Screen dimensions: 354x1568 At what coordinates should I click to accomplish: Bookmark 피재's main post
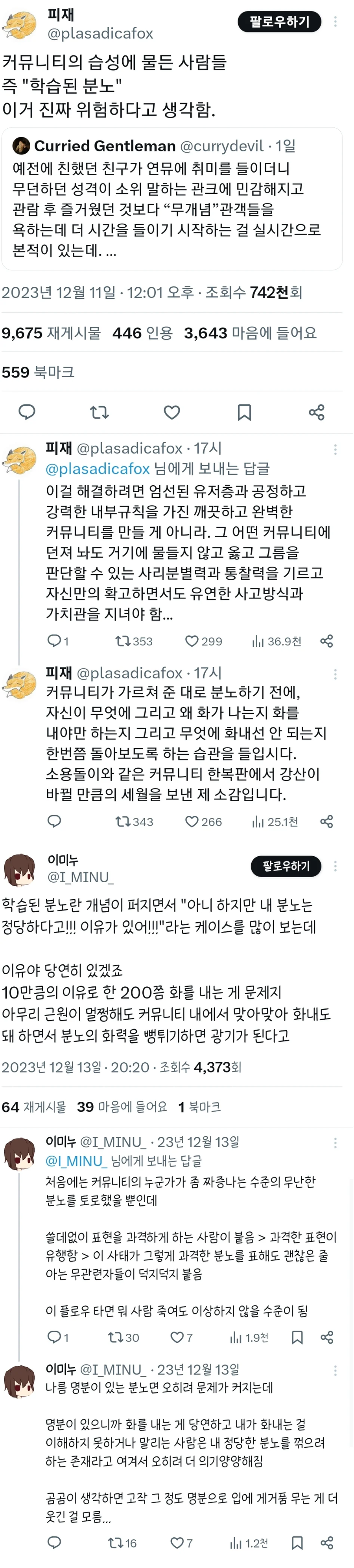(244, 412)
